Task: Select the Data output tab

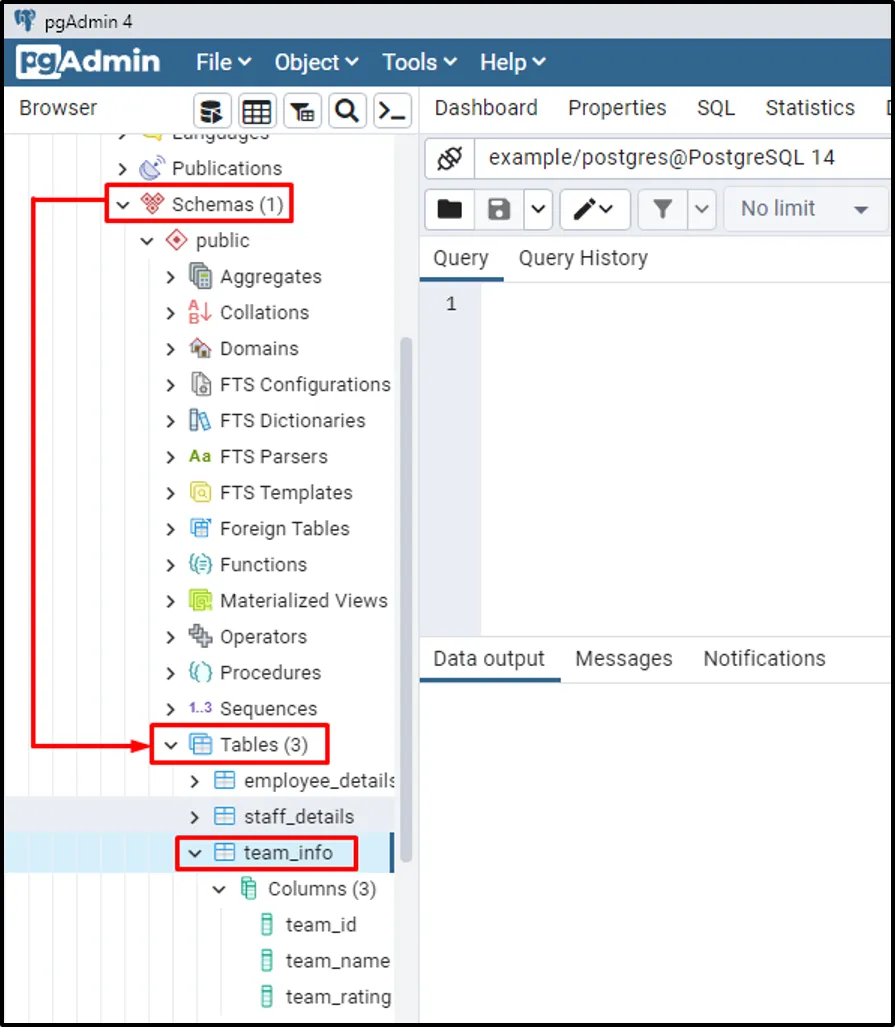Action: click(489, 658)
